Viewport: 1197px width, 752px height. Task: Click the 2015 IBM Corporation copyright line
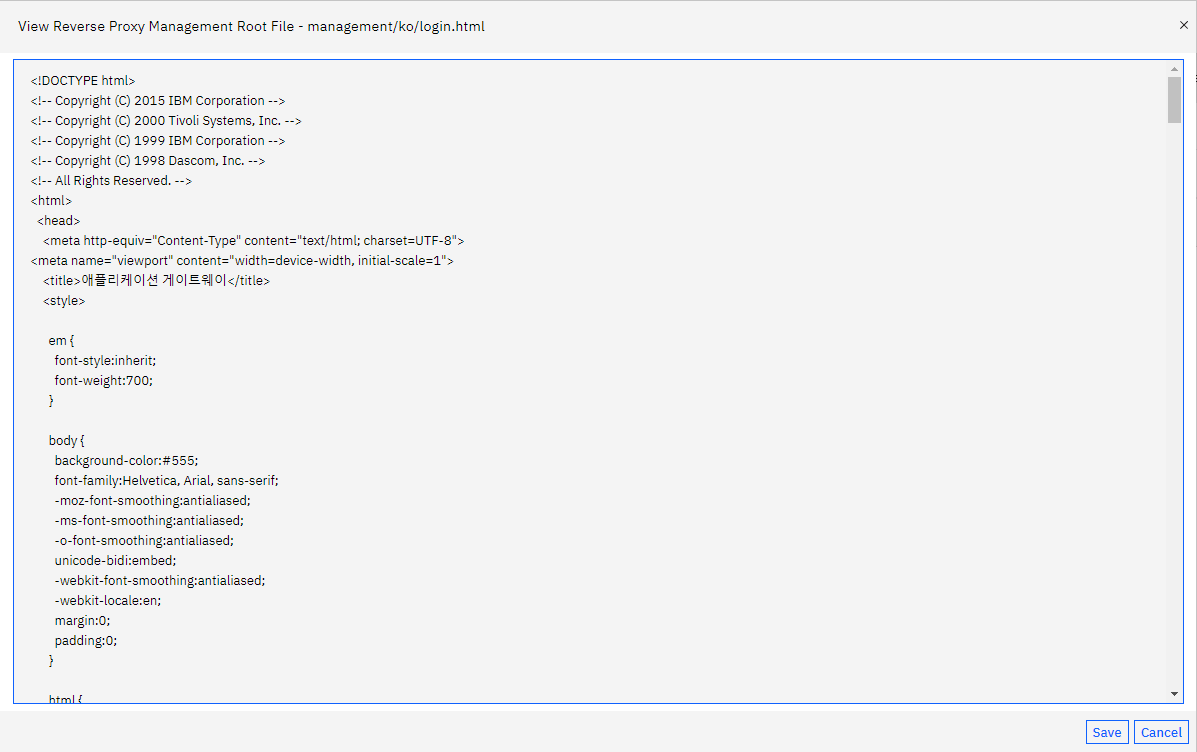click(x=158, y=101)
